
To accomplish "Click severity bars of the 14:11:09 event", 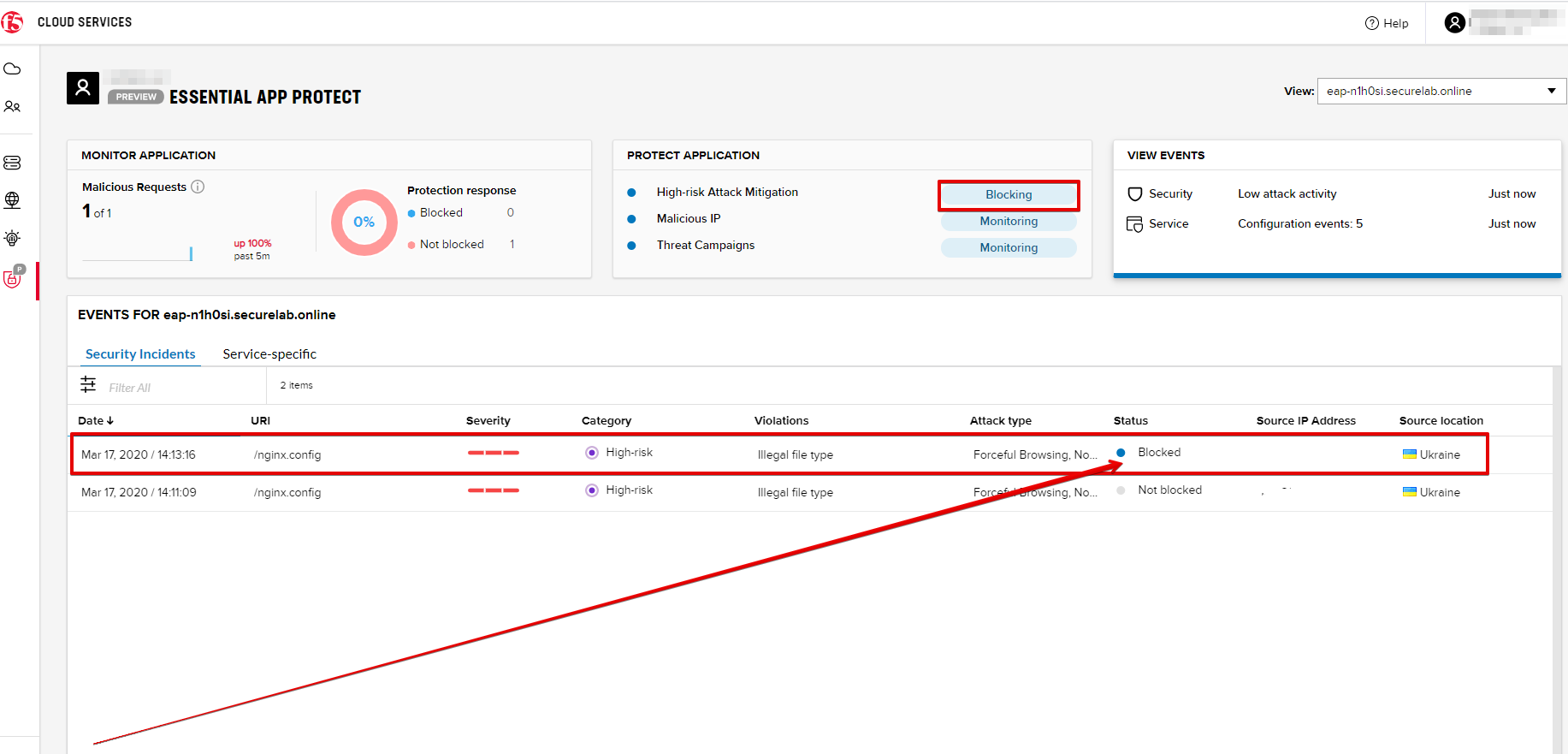I will point(494,490).
